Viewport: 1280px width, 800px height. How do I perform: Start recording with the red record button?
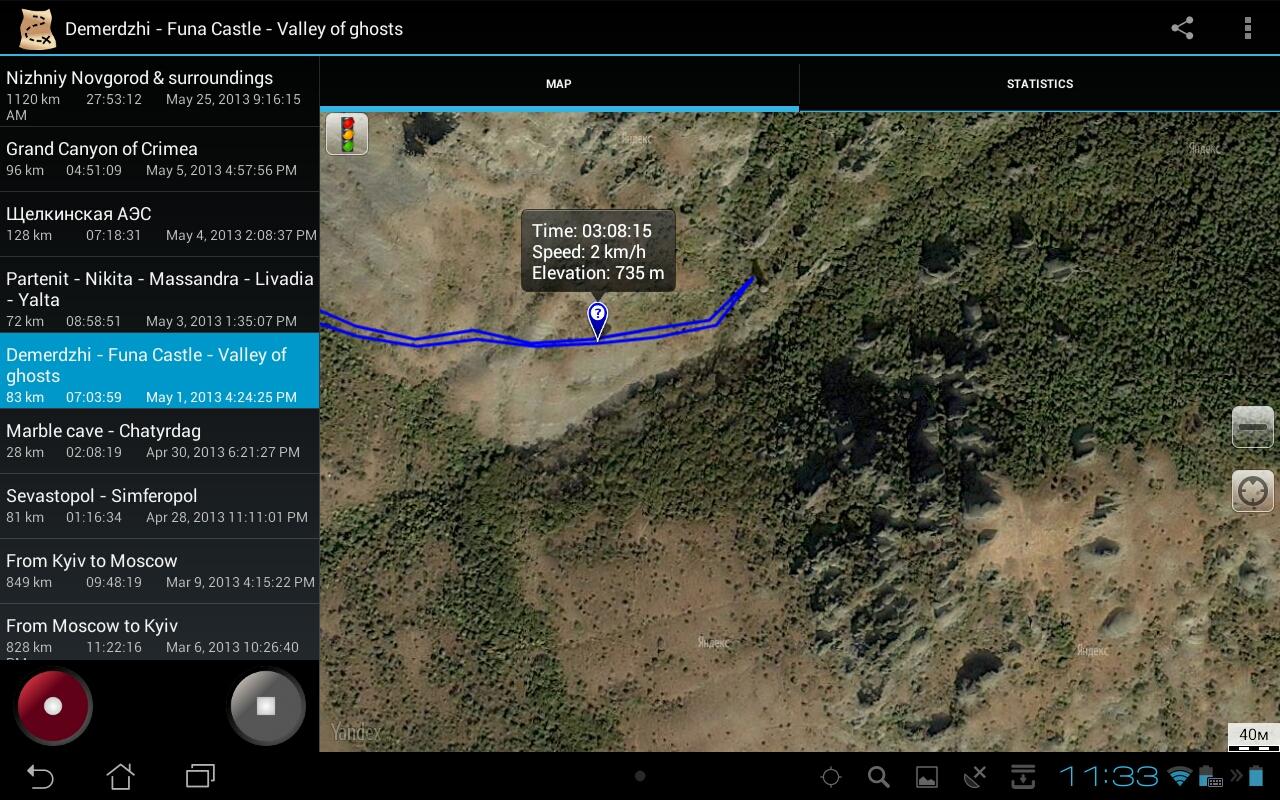click(x=53, y=706)
